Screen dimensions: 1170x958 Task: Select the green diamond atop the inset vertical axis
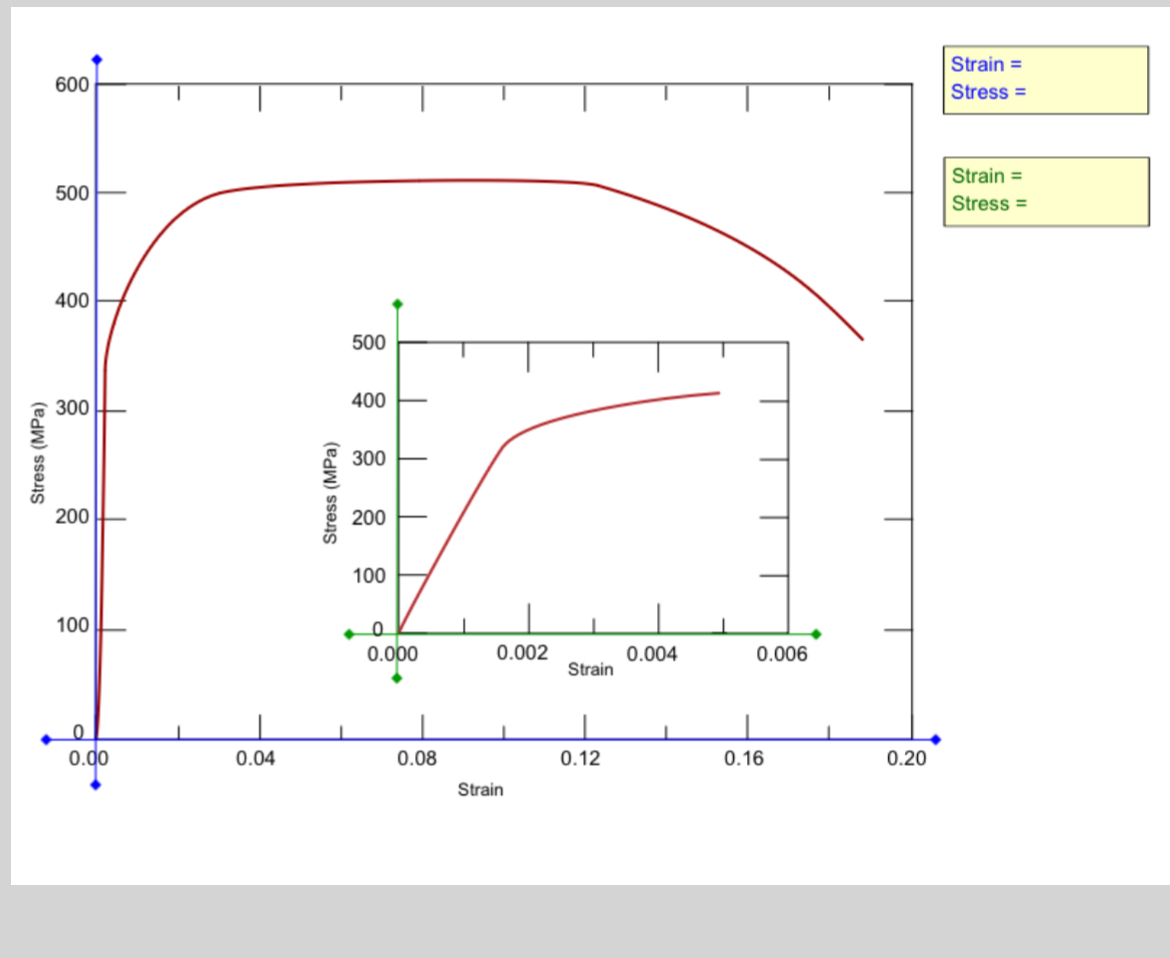(397, 301)
